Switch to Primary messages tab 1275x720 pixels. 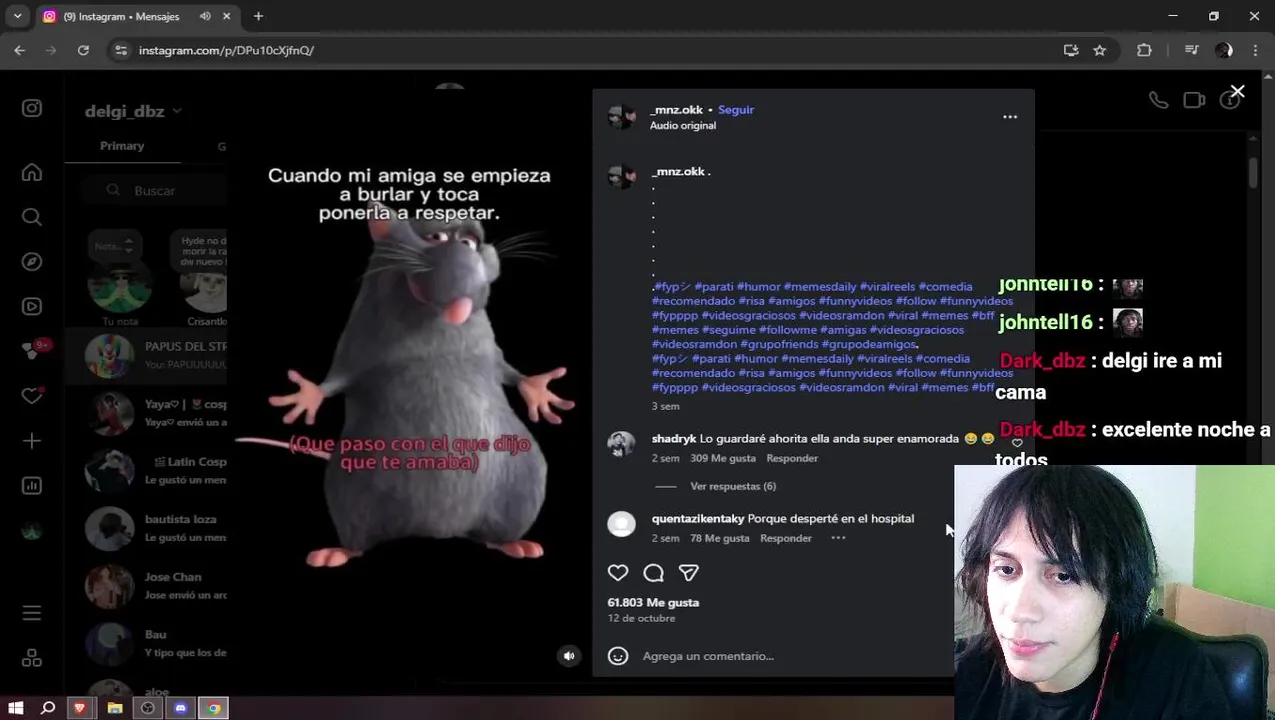(x=122, y=146)
